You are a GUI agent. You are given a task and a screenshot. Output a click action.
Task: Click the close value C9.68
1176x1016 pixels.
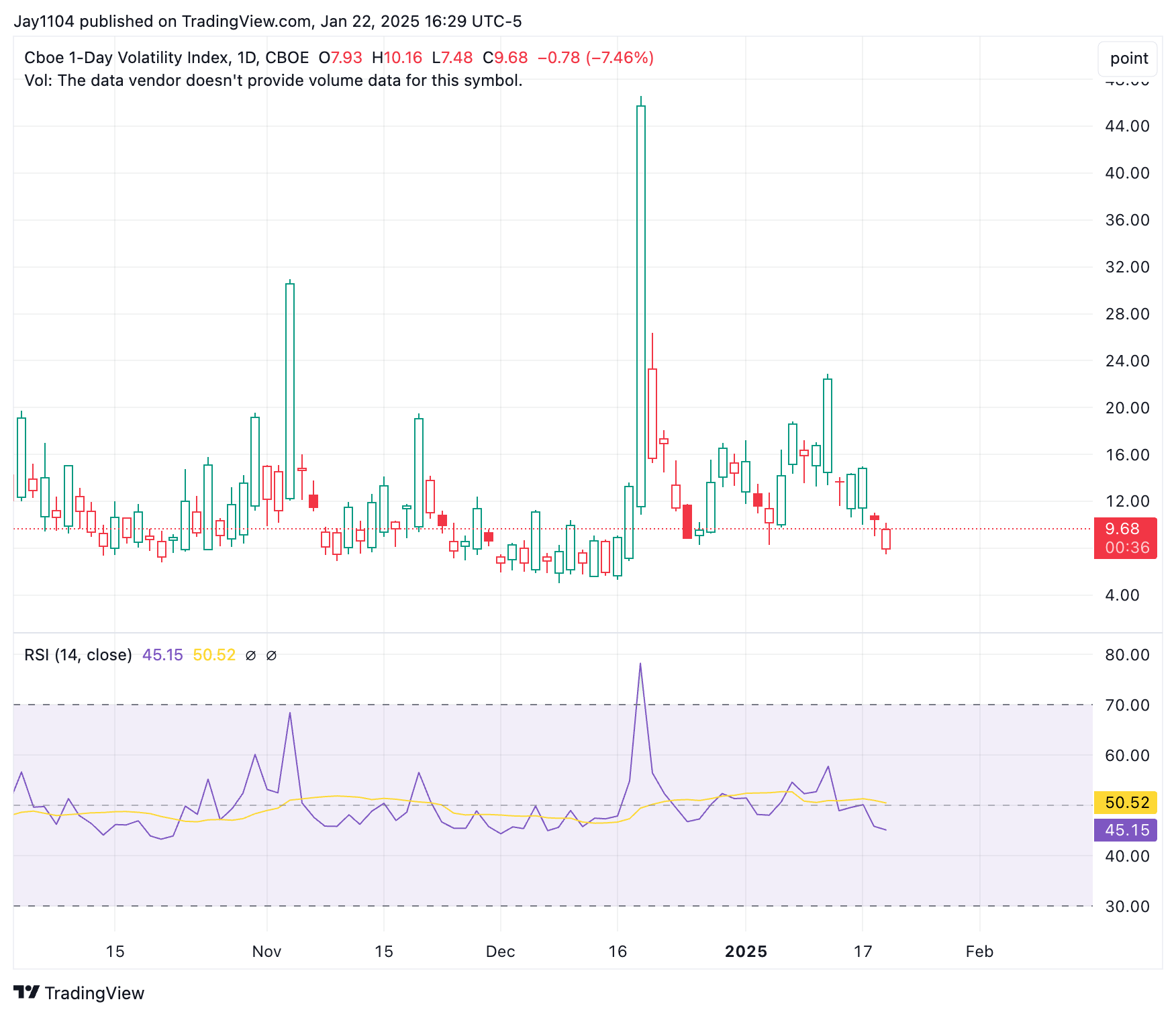point(505,58)
